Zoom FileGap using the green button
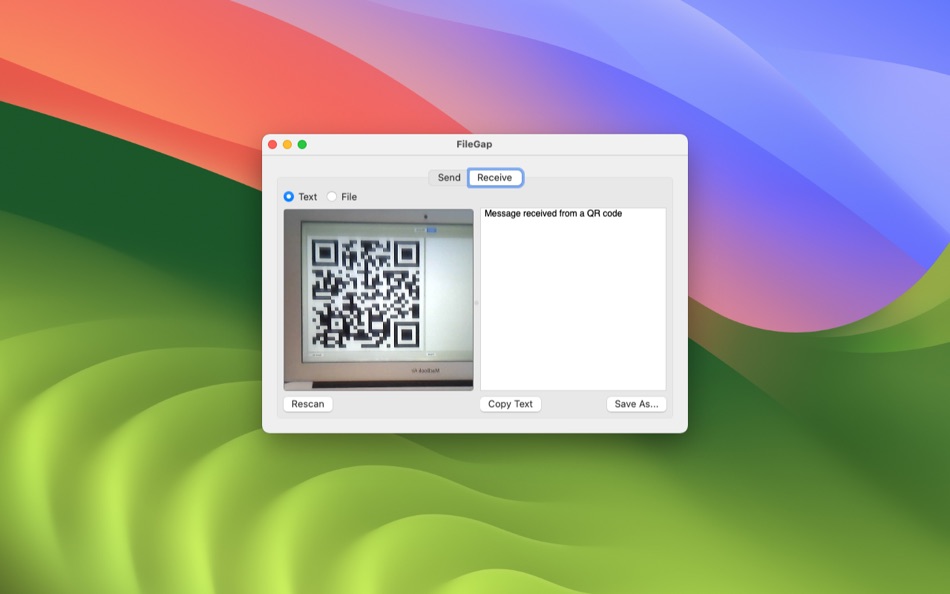Image resolution: width=950 pixels, height=594 pixels. coord(302,144)
